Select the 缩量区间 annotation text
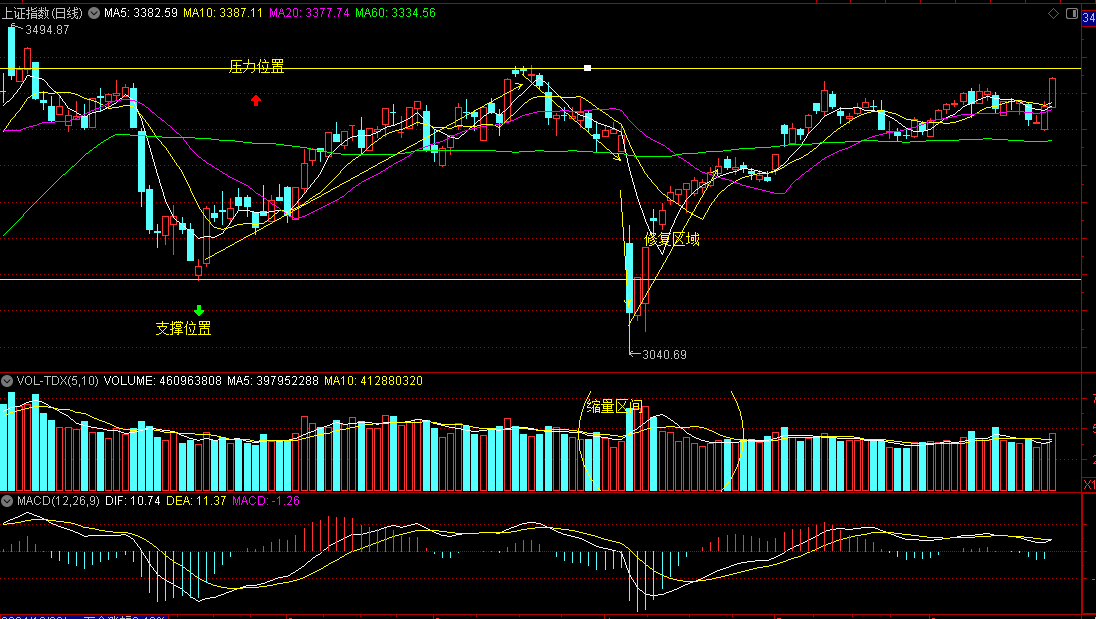 point(614,407)
